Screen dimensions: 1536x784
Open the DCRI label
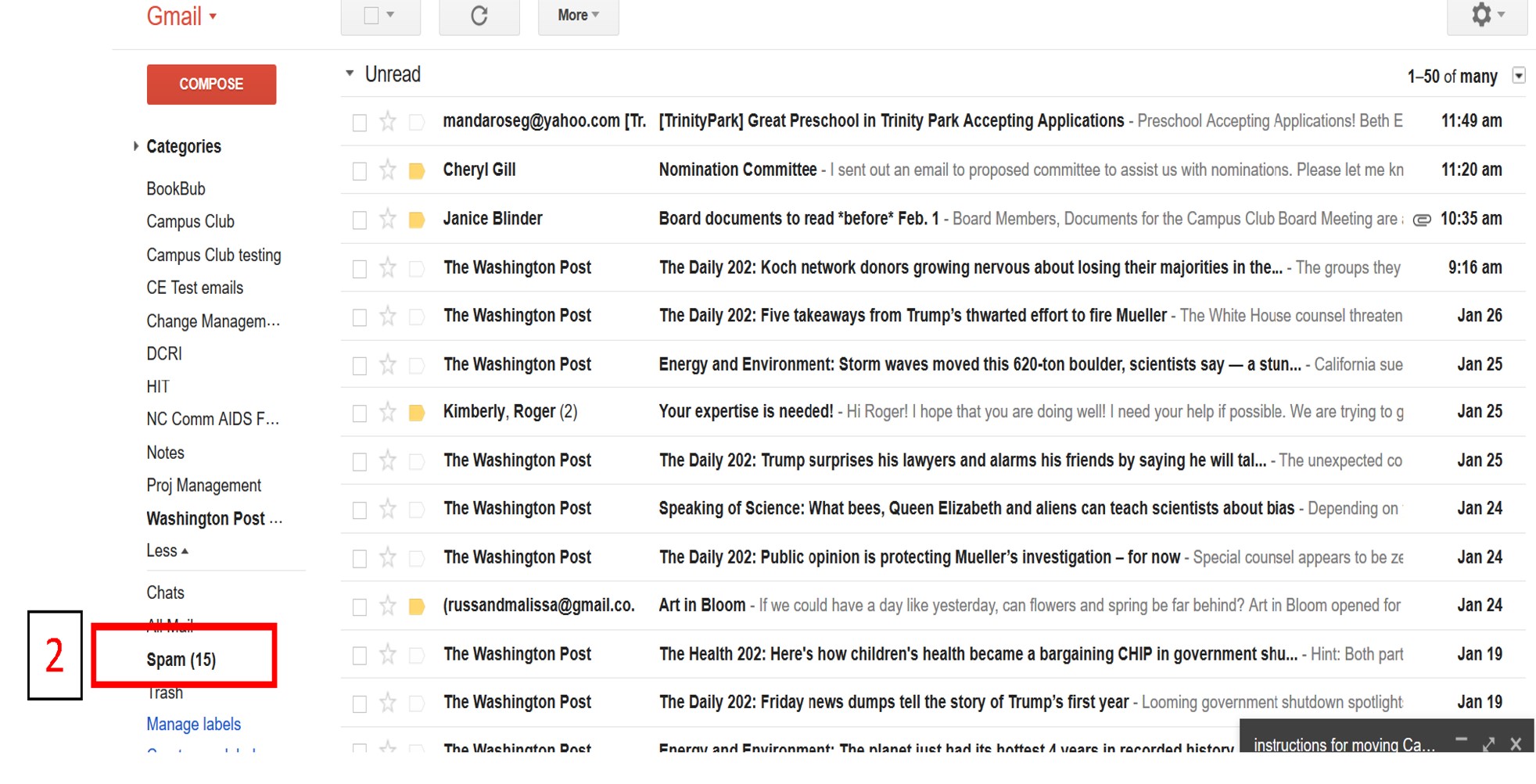tap(164, 354)
